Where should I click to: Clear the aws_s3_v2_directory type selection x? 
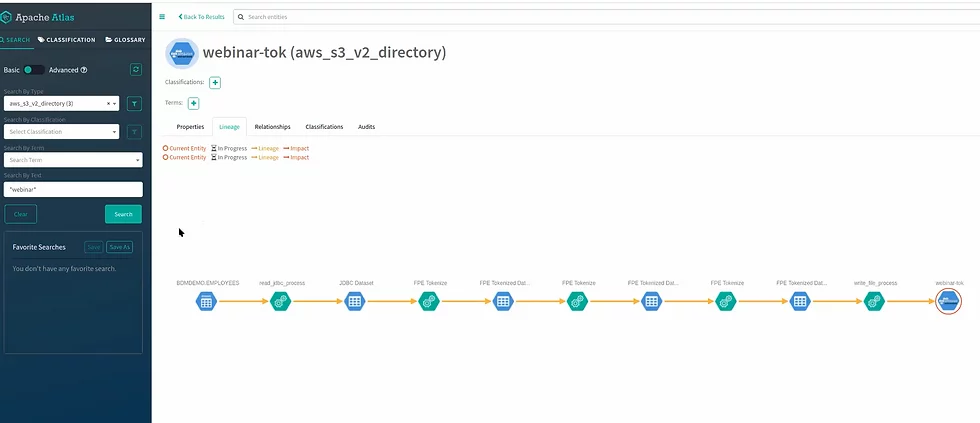pos(109,104)
